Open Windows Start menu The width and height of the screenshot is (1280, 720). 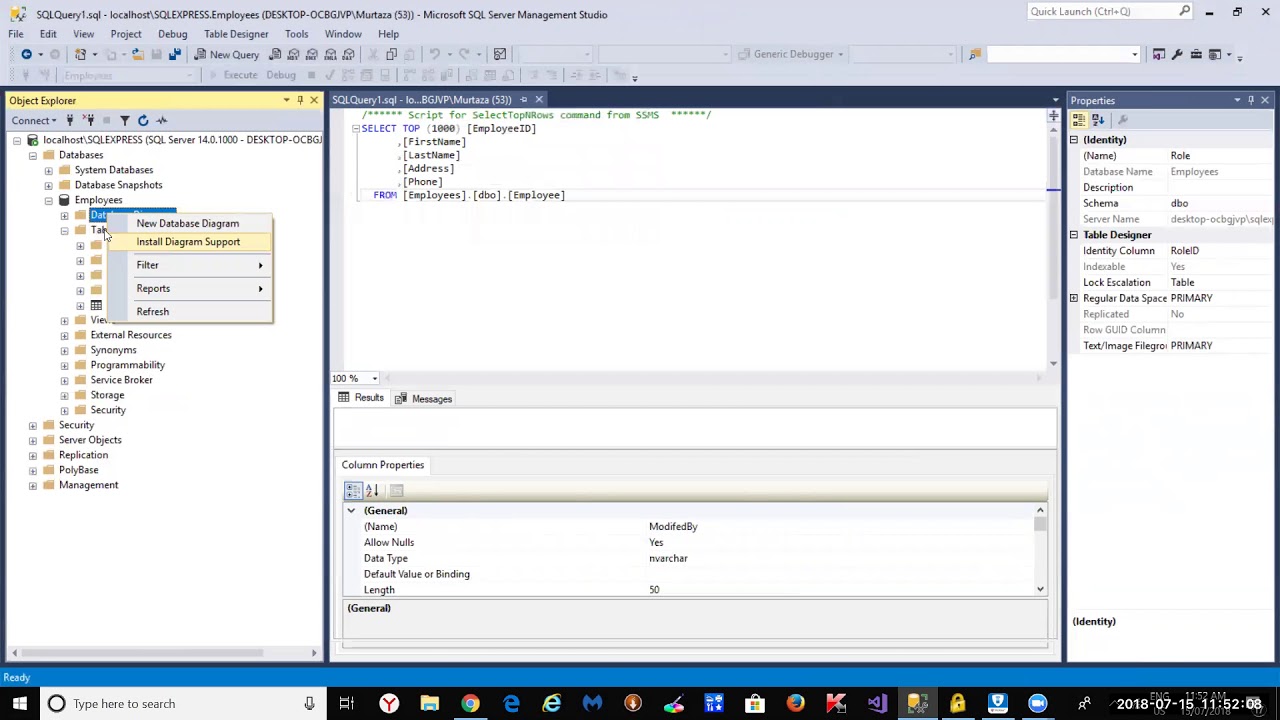point(20,704)
